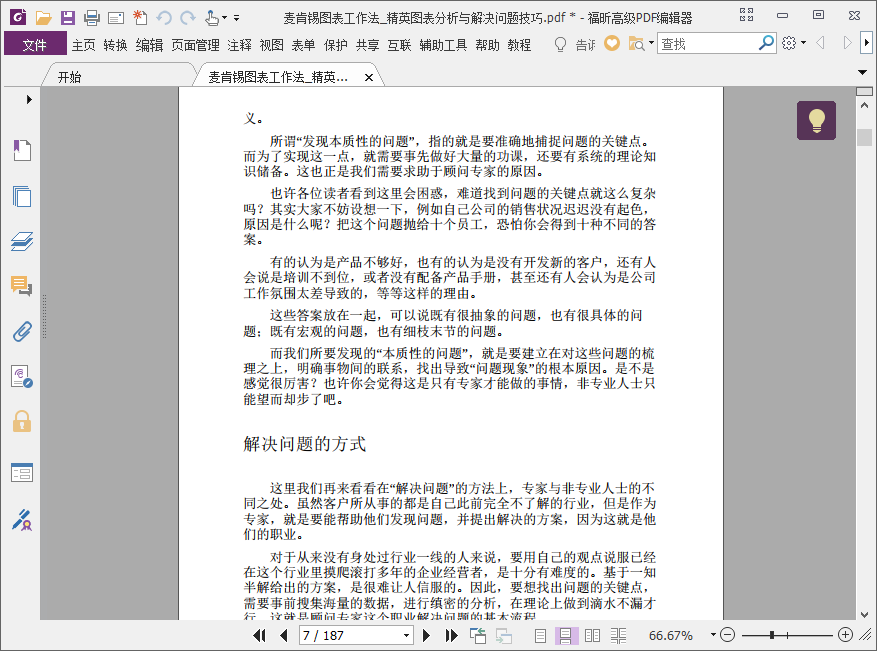This screenshot has width=877, height=651.
Task: Open the tab list dropdown arrow
Action: [862, 72]
